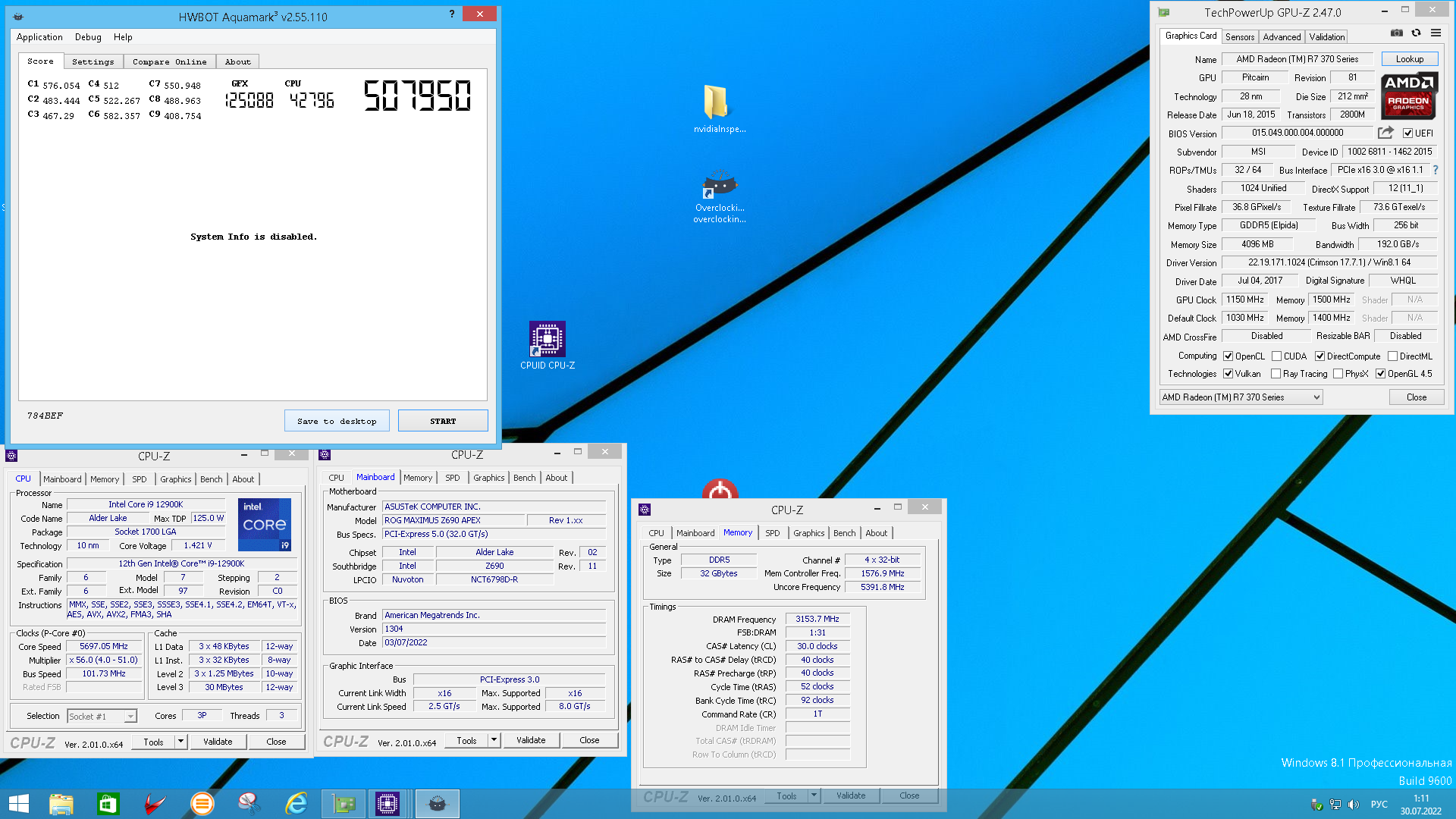Select the CPUID CPU-Z desktop shortcut
The height and width of the screenshot is (819, 1456).
click(x=547, y=346)
